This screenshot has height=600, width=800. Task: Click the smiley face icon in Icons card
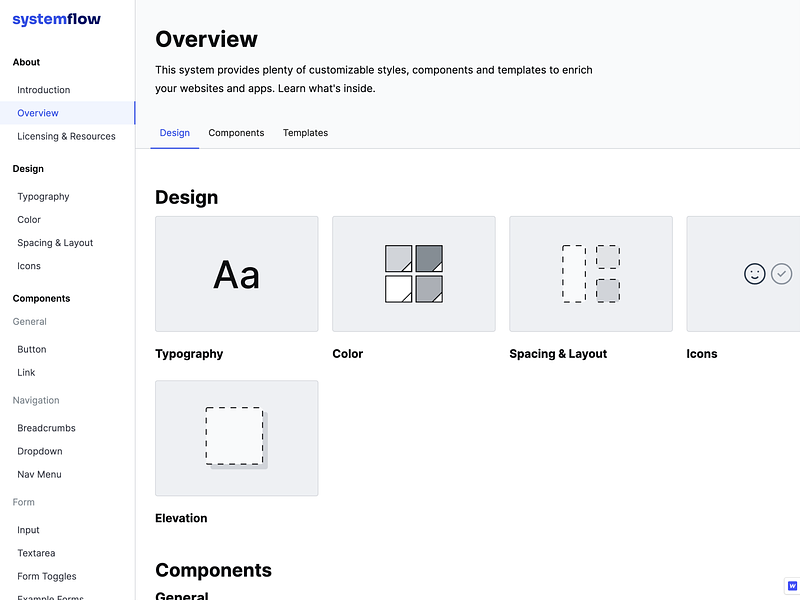[x=755, y=274]
